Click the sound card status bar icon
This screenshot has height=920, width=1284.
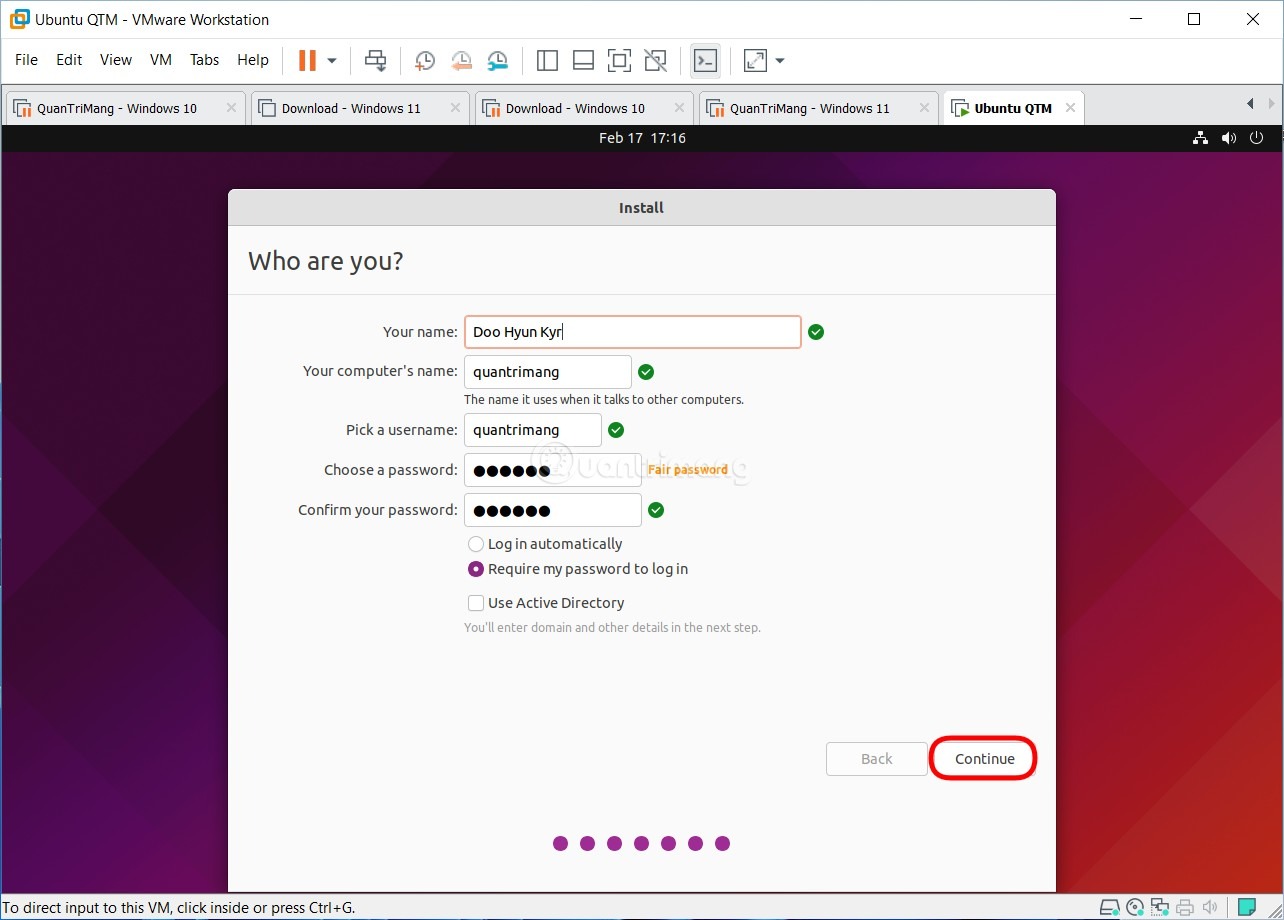click(x=1210, y=908)
